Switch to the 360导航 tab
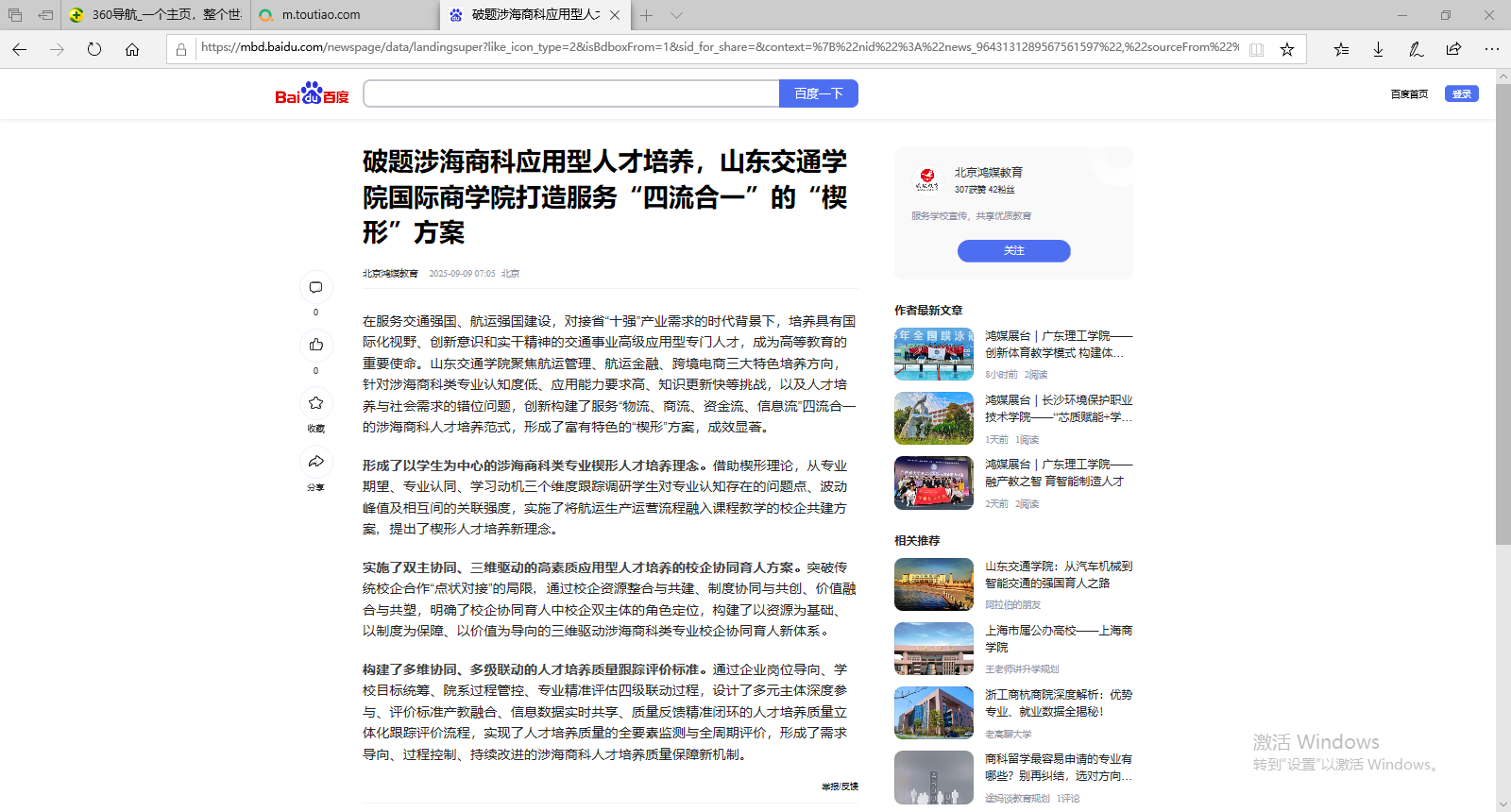Screen dimensions: 1511x812 click(156, 15)
